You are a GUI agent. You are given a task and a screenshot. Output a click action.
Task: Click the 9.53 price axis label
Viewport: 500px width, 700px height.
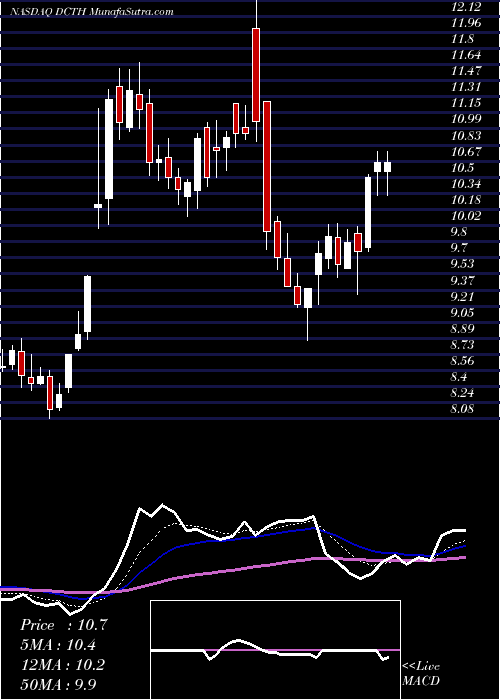(463, 264)
